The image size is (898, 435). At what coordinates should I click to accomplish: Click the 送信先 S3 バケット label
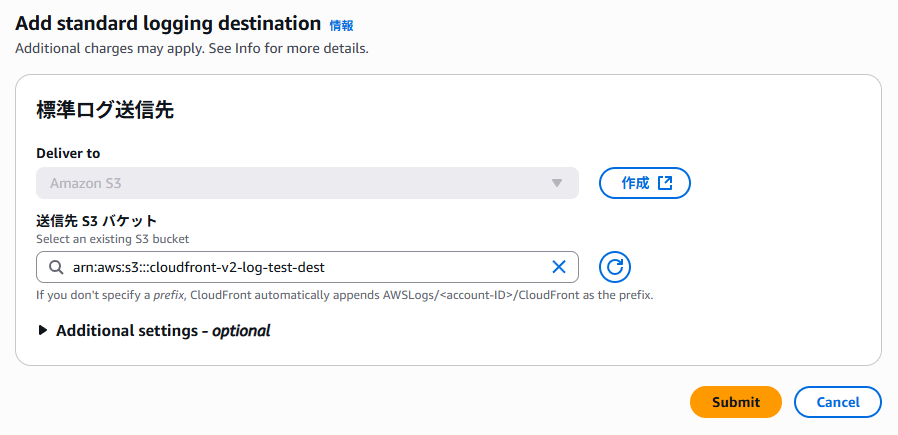click(96, 221)
